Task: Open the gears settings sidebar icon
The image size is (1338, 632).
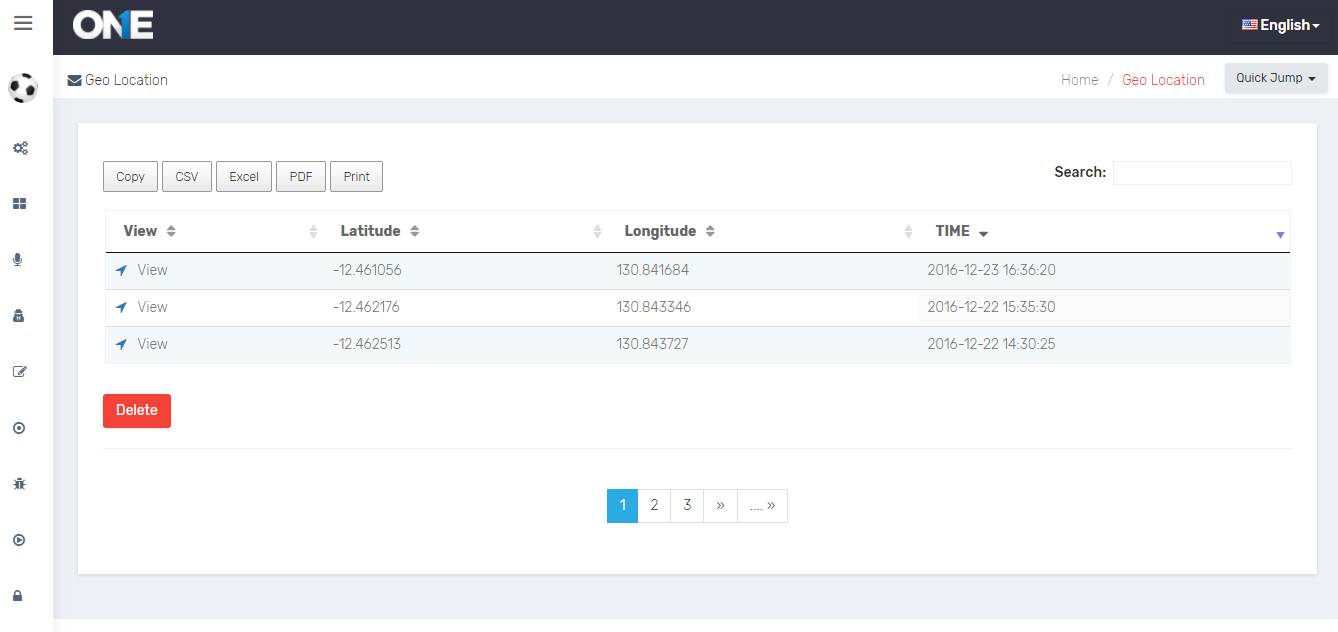Action: (20, 148)
